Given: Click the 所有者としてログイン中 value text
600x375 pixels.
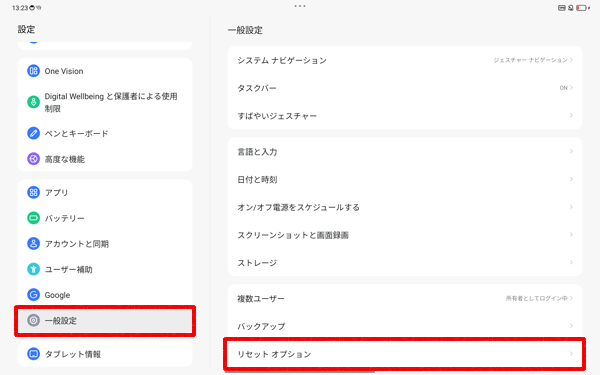Looking at the screenshot, I should click(x=536, y=298).
